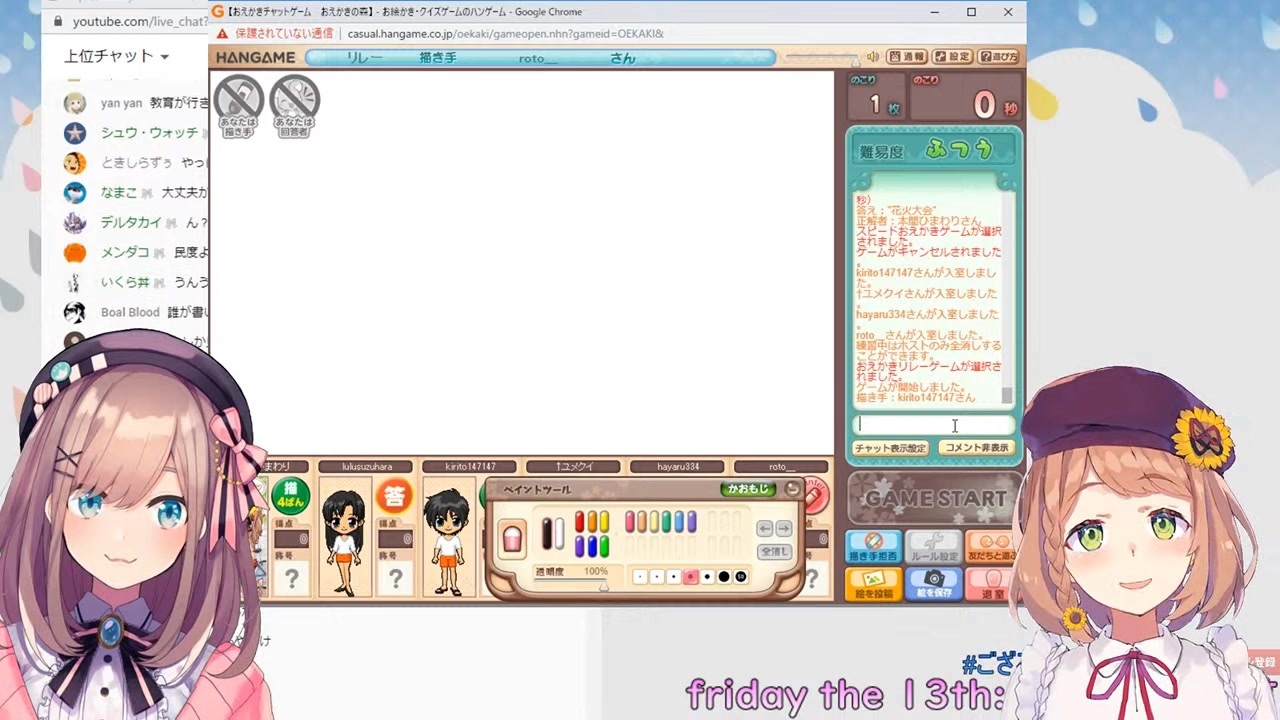The image size is (1280, 720).
Task: Select the third brush size
Action: [x=674, y=577]
